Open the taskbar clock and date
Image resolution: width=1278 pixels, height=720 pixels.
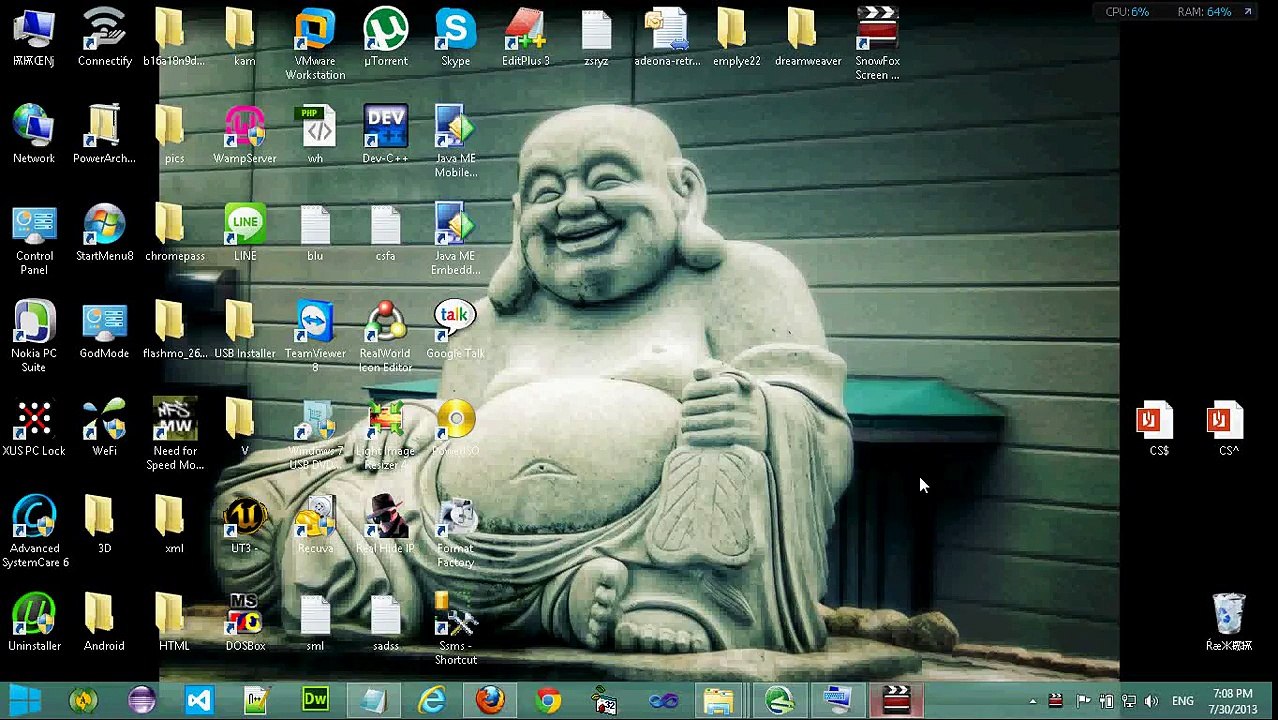[x=1232, y=701]
